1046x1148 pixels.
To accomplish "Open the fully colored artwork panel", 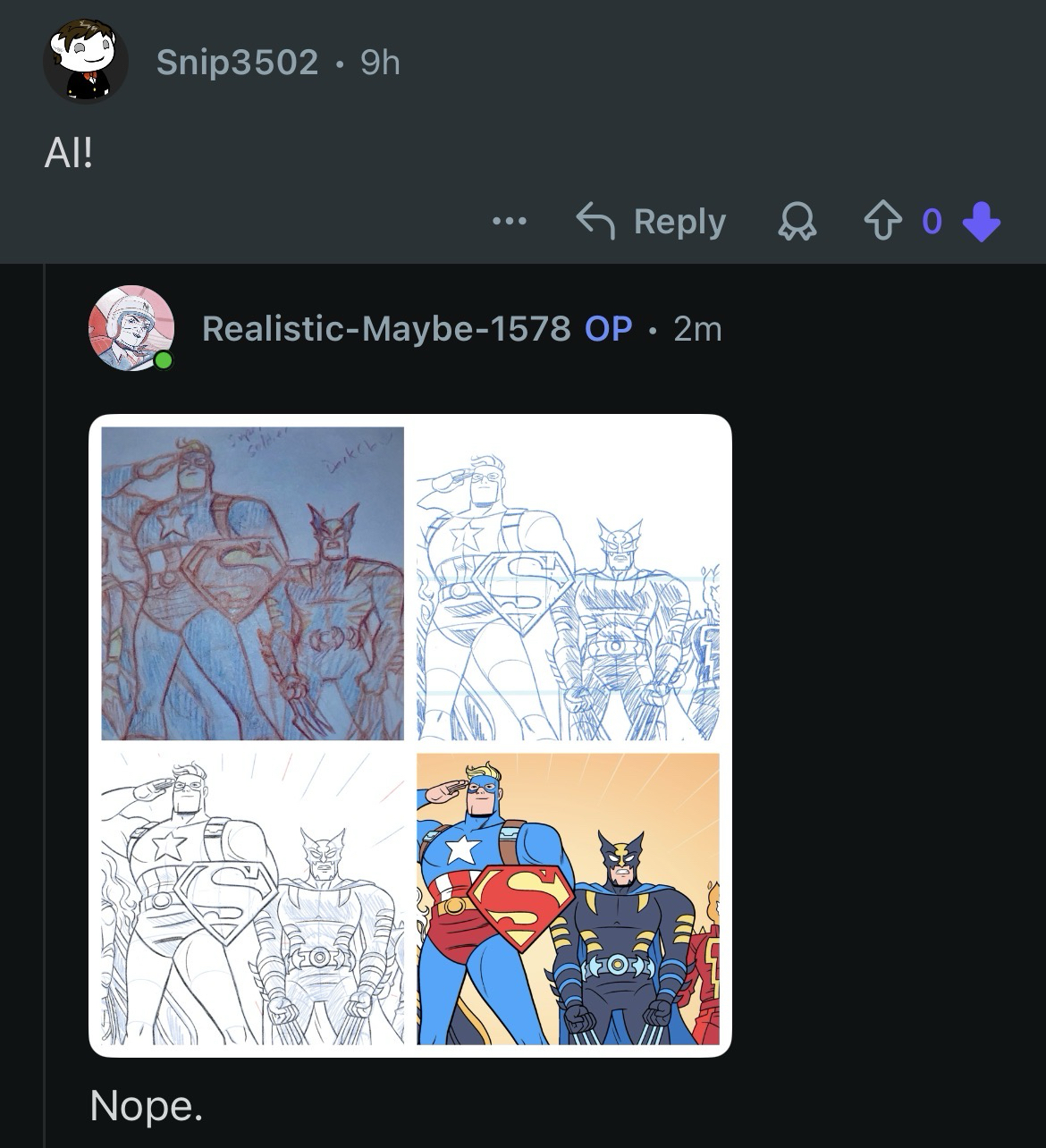I will click(568, 899).
